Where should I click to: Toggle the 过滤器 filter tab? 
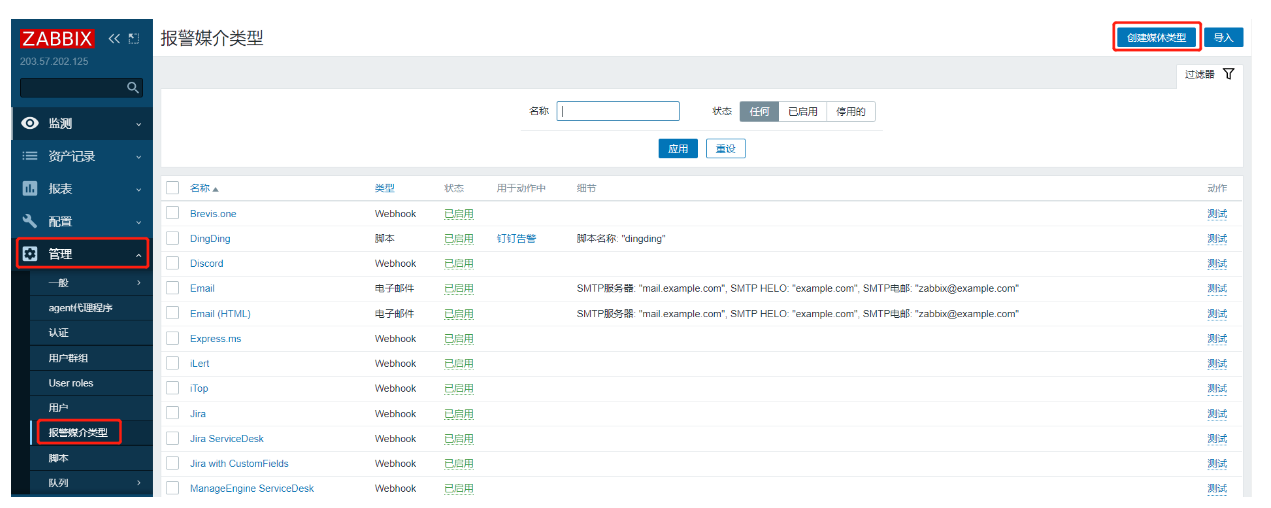[x=1210, y=74]
